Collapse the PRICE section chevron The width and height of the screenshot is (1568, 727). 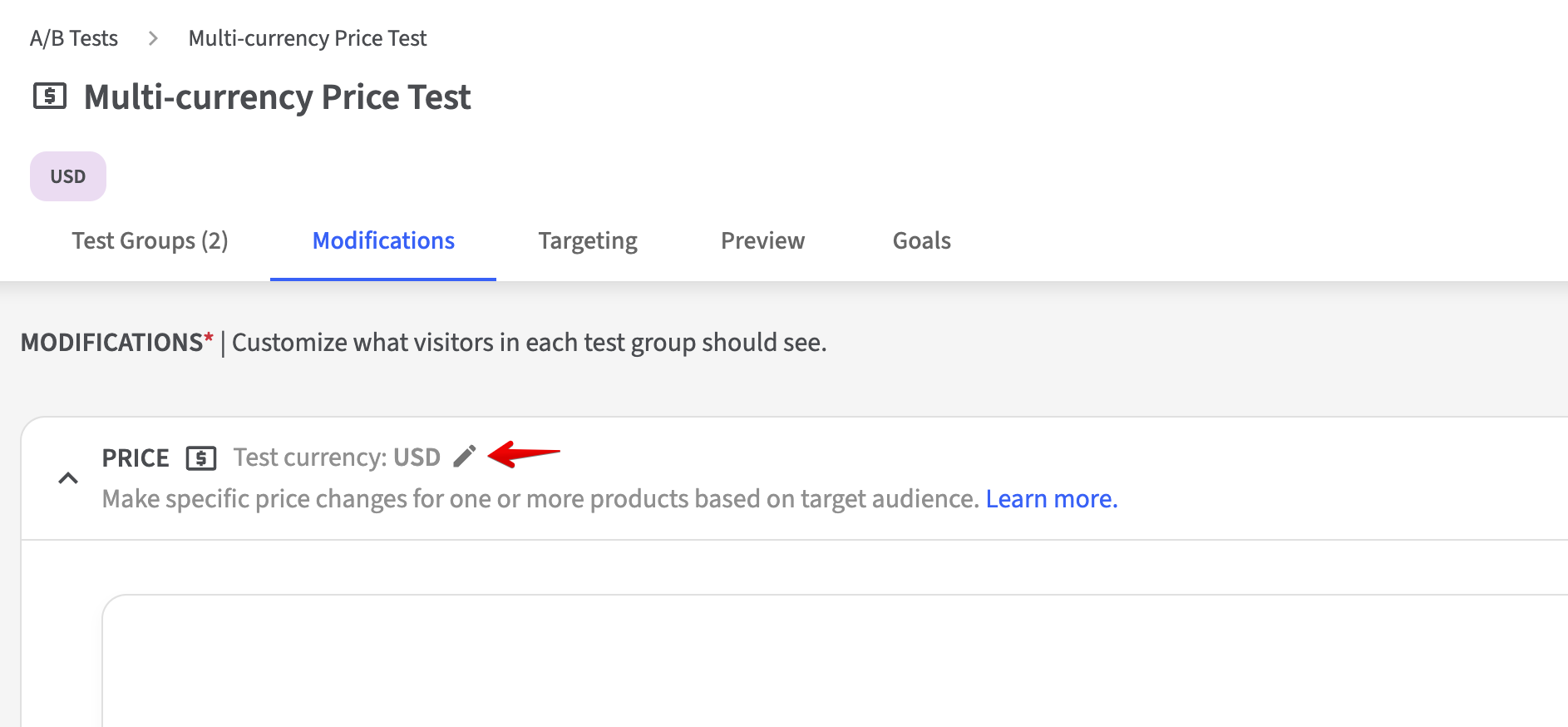click(x=68, y=478)
